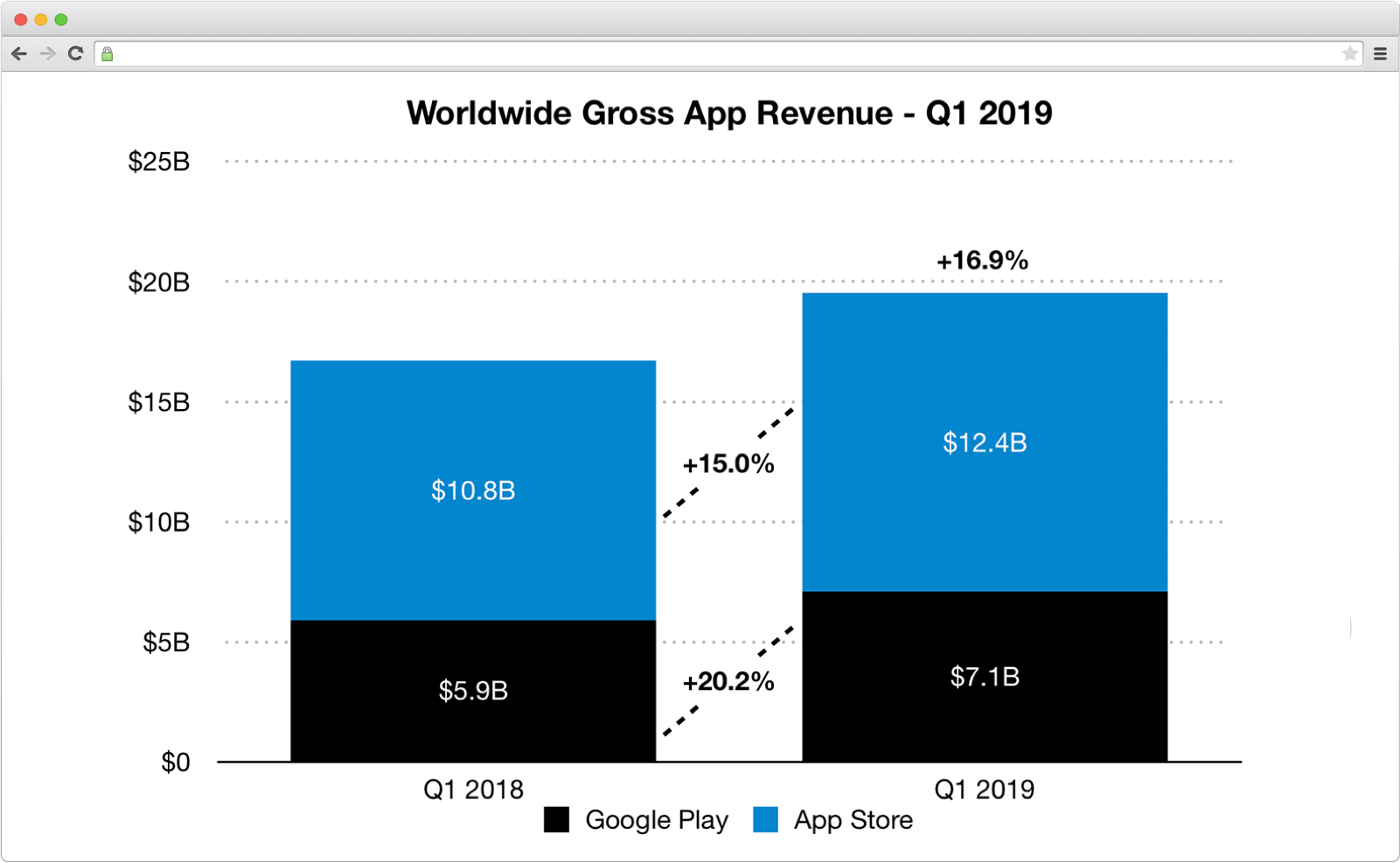Image resolution: width=1400 pixels, height=863 pixels.
Task: Select the App Store legend label
Action: coord(853,820)
